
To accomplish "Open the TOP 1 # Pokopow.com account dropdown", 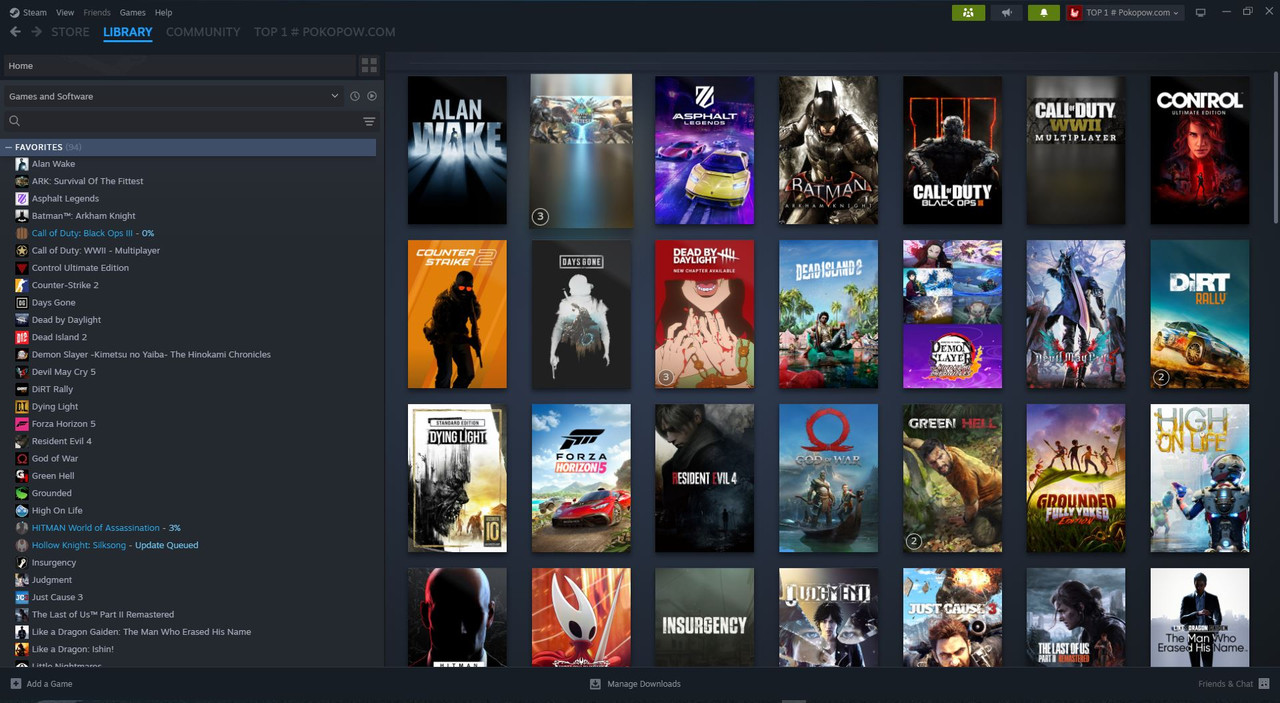I will pyautogui.click(x=1125, y=12).
